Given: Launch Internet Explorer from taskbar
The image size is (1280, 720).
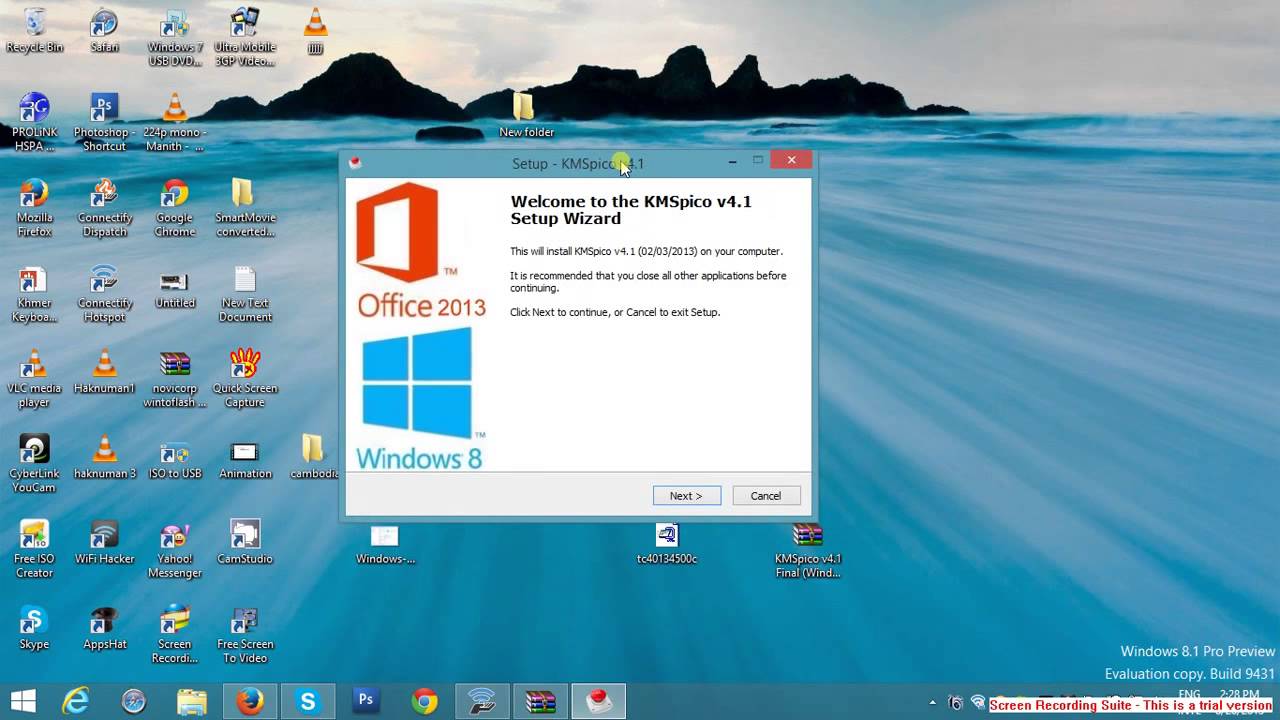Looking at the screenshot, I should 76,702.
